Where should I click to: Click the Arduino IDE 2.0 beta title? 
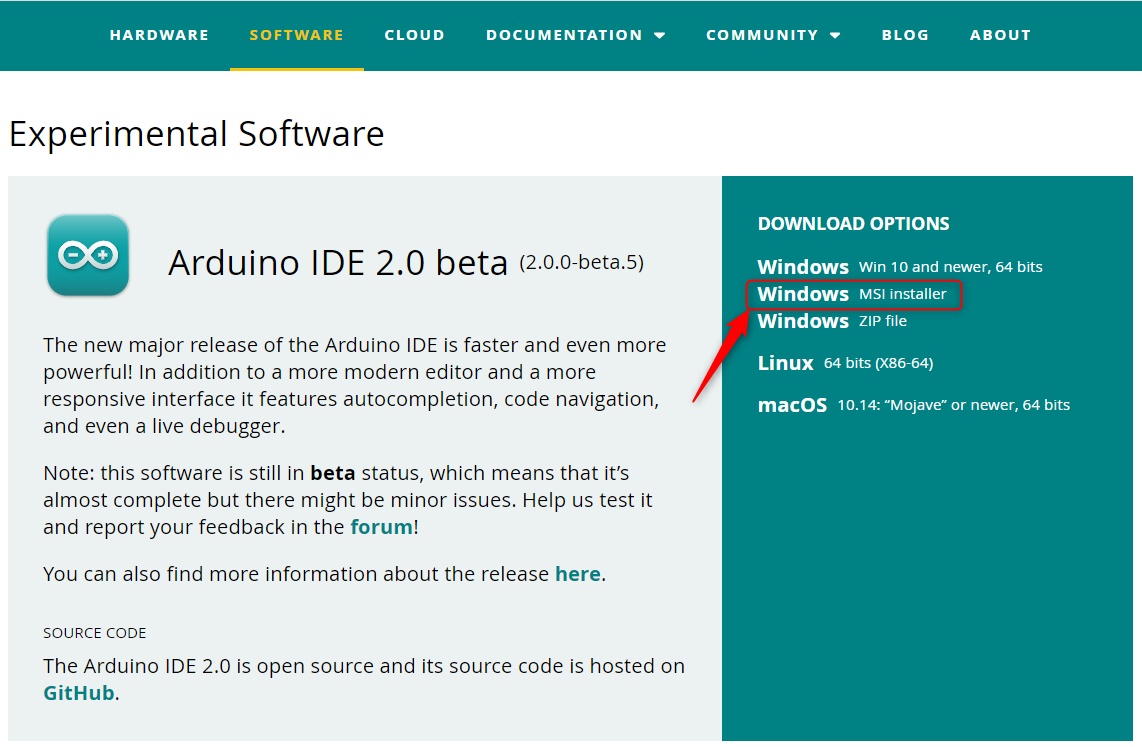pos(338,263)
